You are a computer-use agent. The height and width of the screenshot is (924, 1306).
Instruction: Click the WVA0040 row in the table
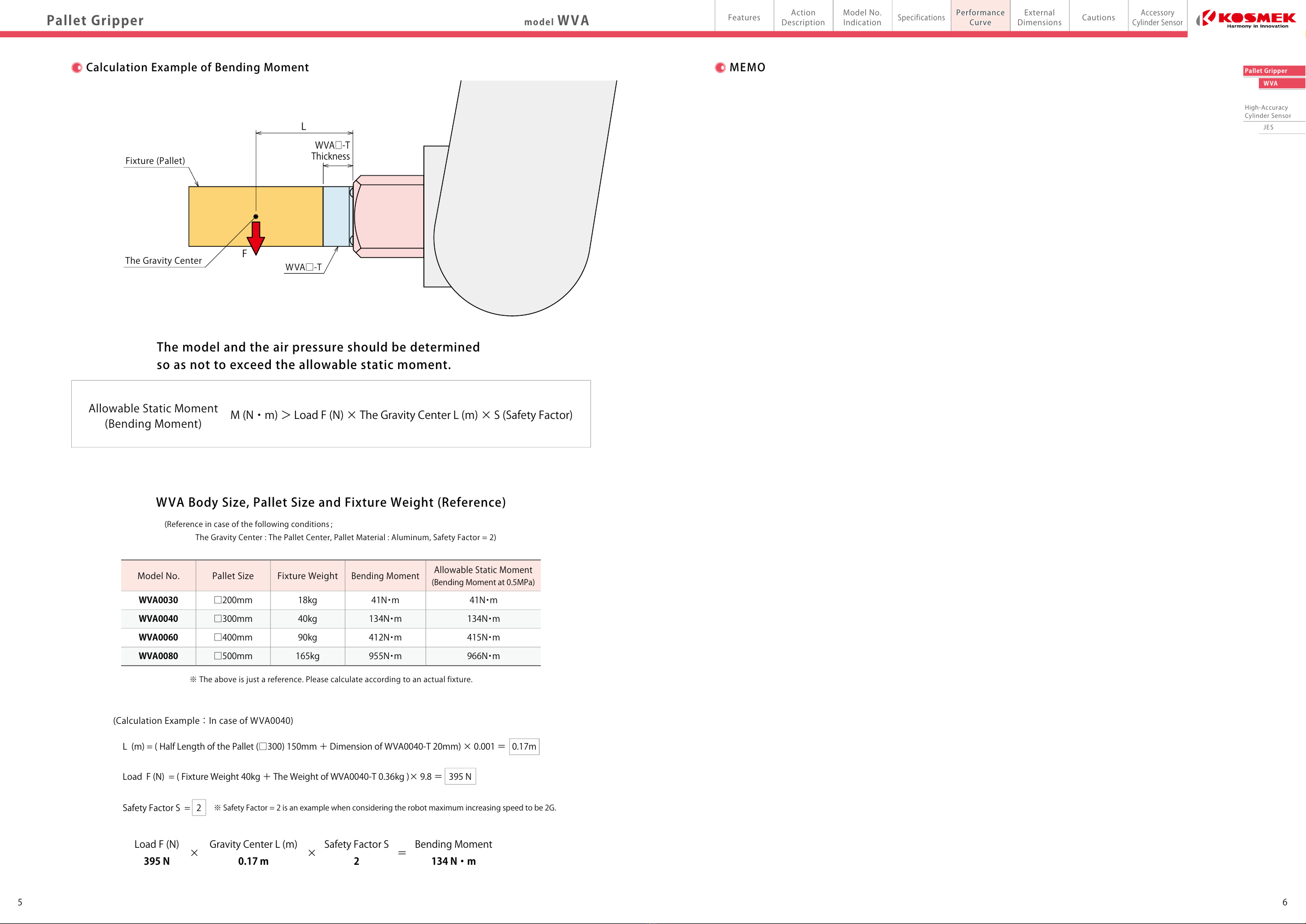[x=331, y=619]
